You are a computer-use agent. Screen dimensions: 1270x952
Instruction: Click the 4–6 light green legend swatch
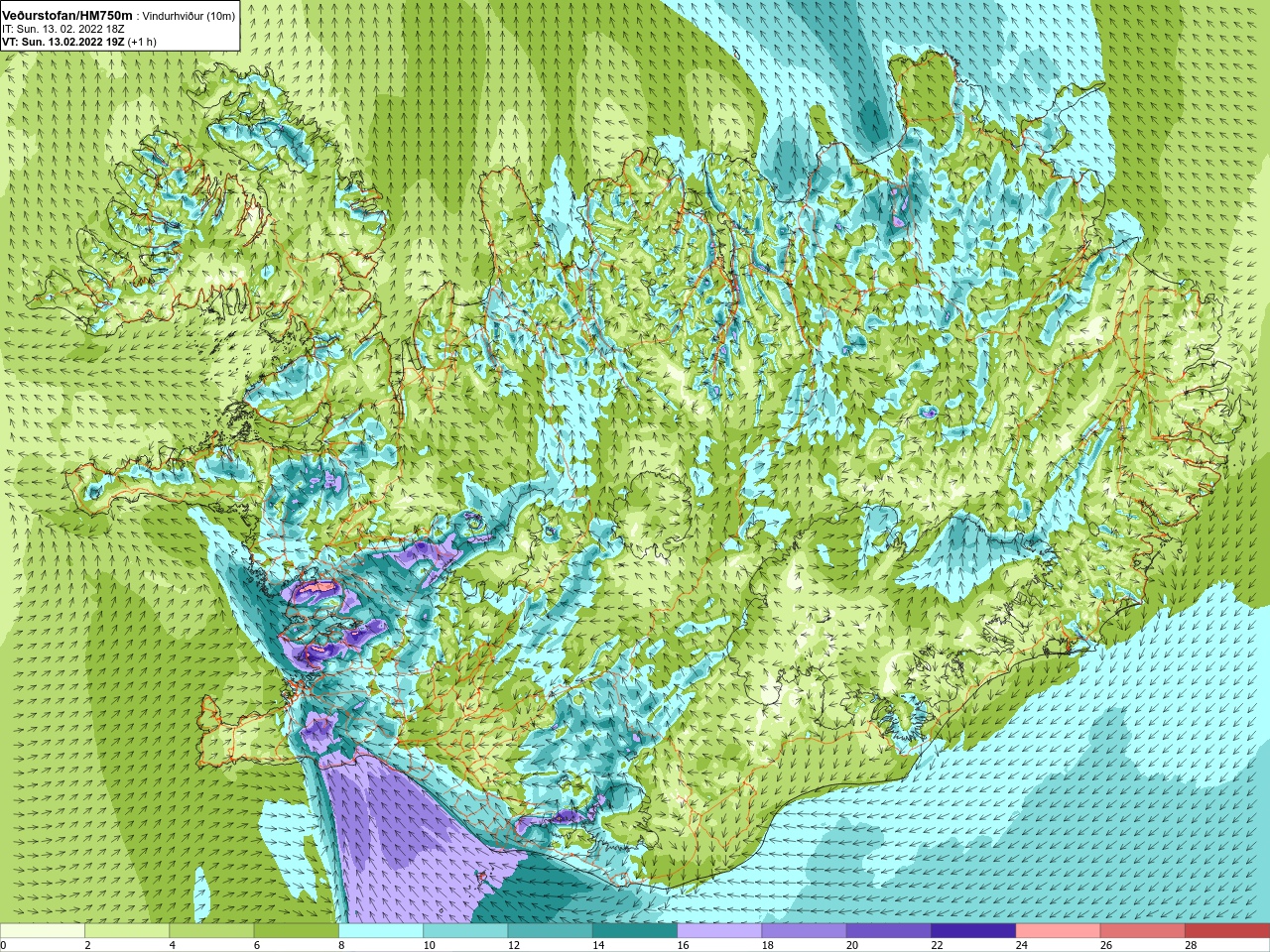pos(211,931)
